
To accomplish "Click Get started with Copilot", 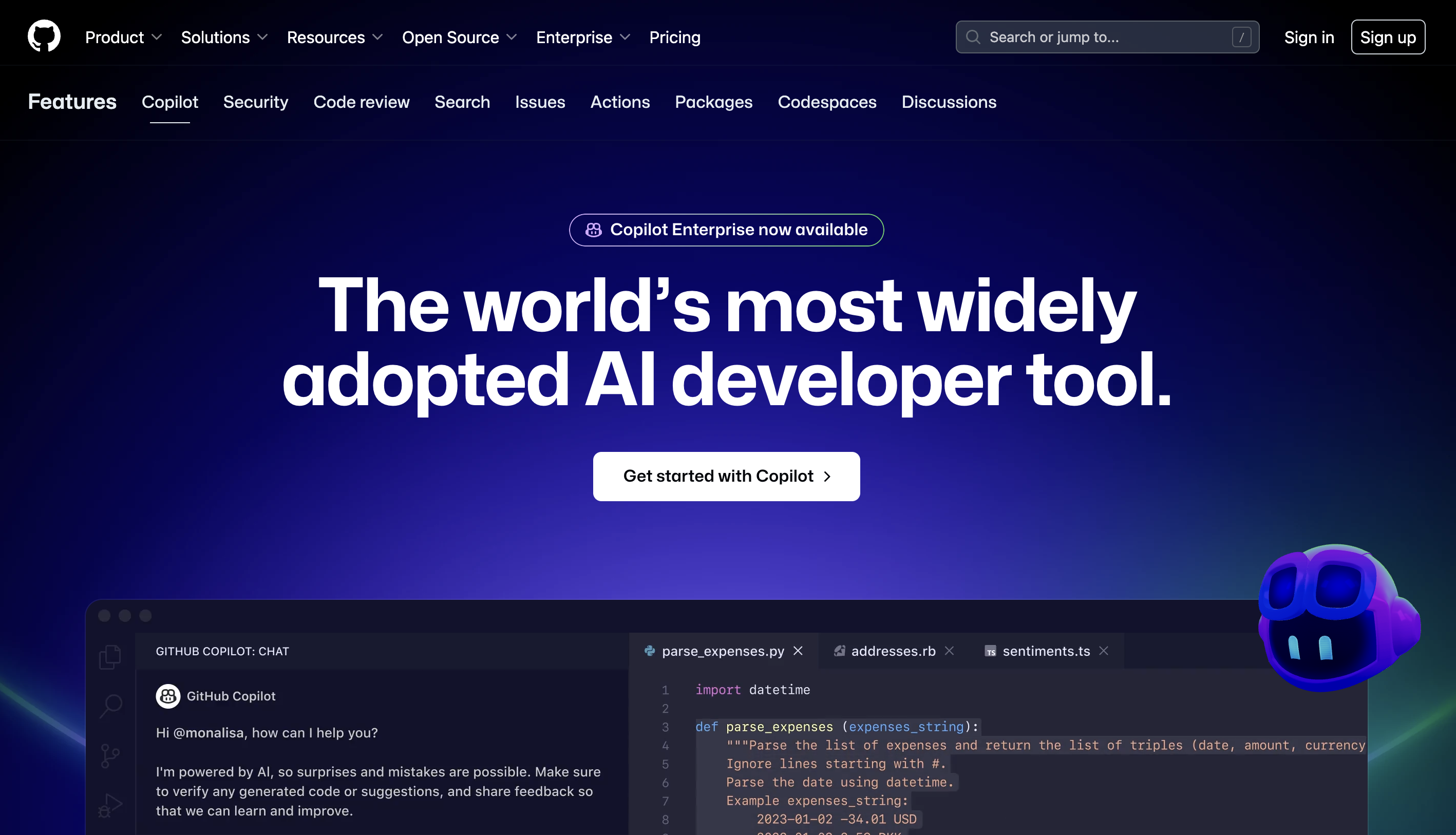I will tap(726, 476).
